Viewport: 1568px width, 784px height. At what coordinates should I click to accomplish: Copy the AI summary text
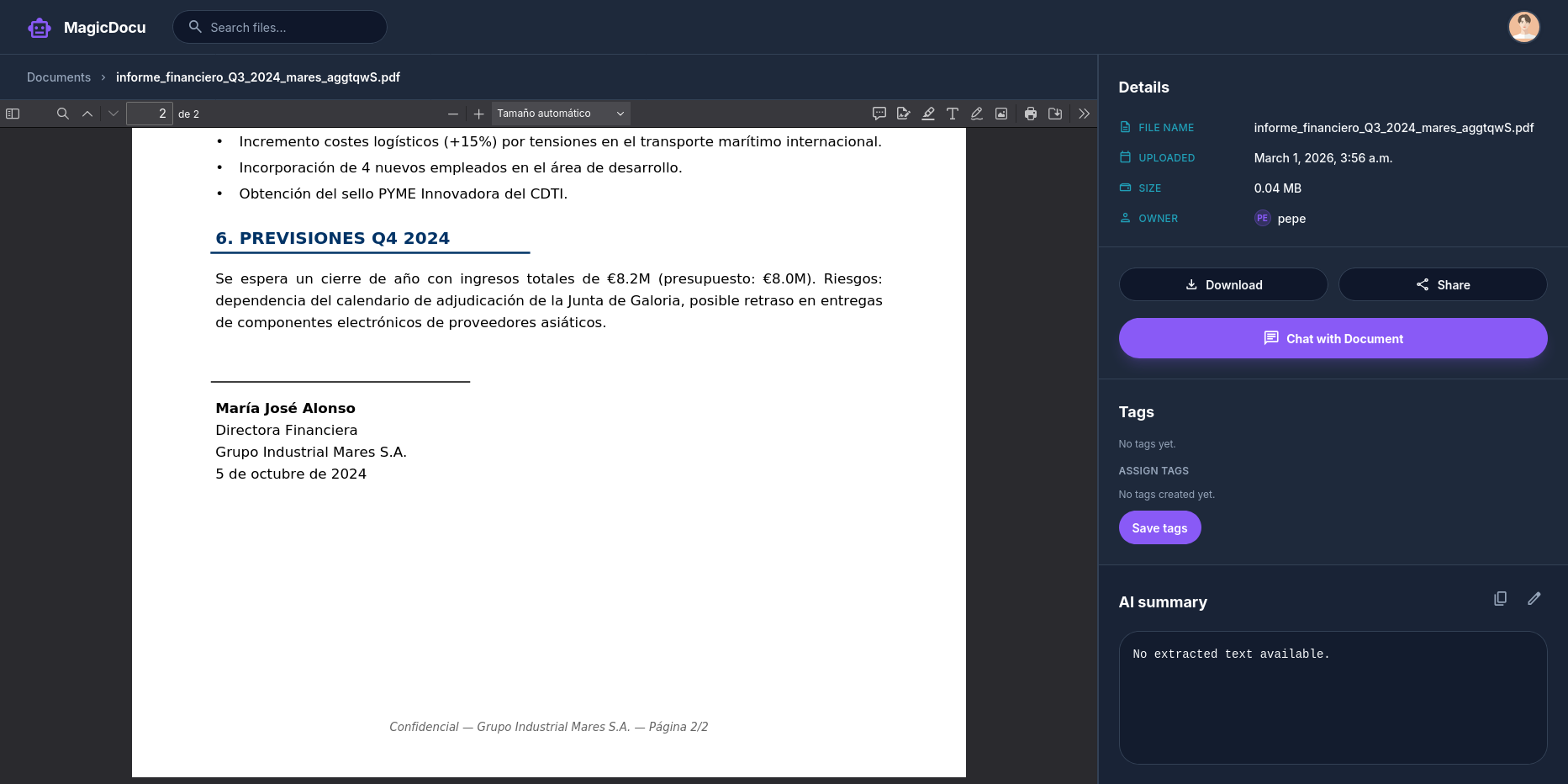(x=1500, y=599)
